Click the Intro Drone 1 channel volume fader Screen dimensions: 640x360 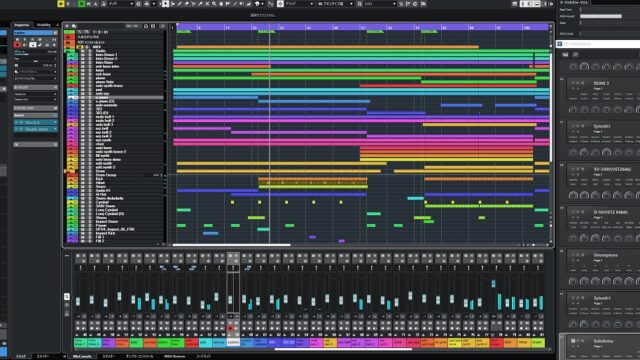coord(78,301)
